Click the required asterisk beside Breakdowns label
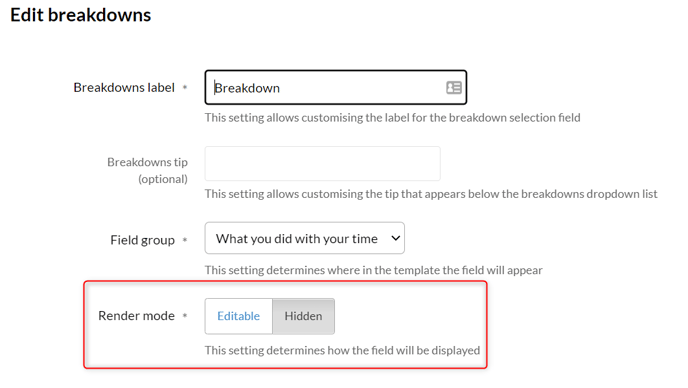688x388 pixels. (185, 87)
